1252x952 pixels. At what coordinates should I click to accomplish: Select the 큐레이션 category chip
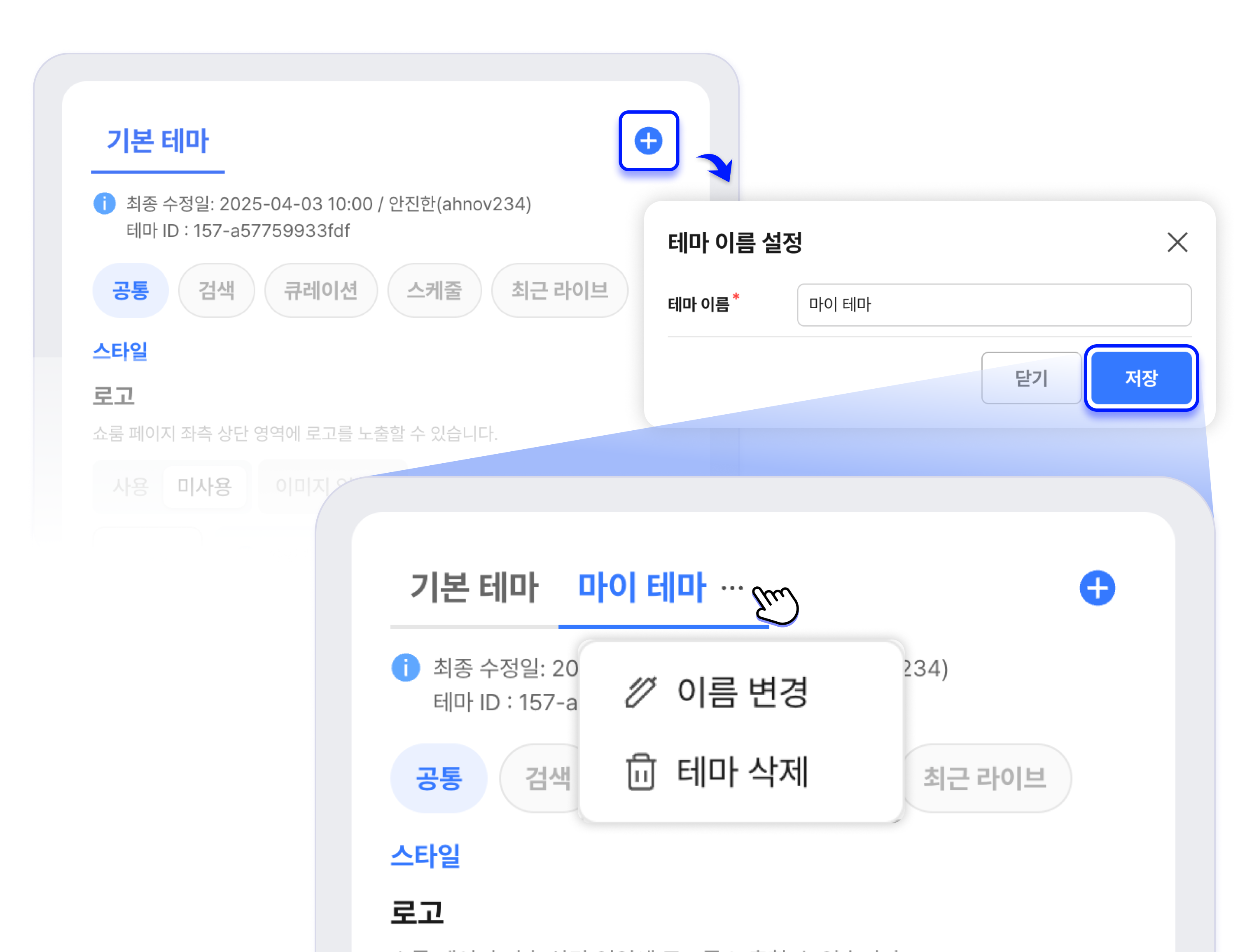(x=321, y=290)
